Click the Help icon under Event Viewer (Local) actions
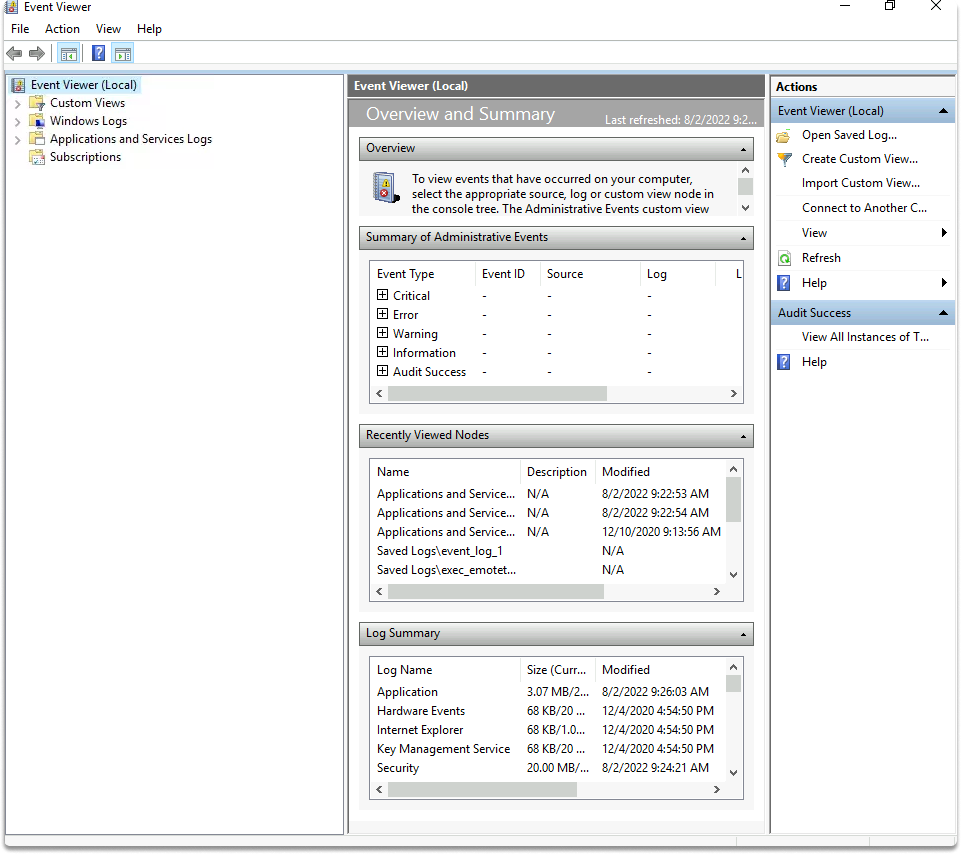The image size is (961, 854). click(784, 283)
